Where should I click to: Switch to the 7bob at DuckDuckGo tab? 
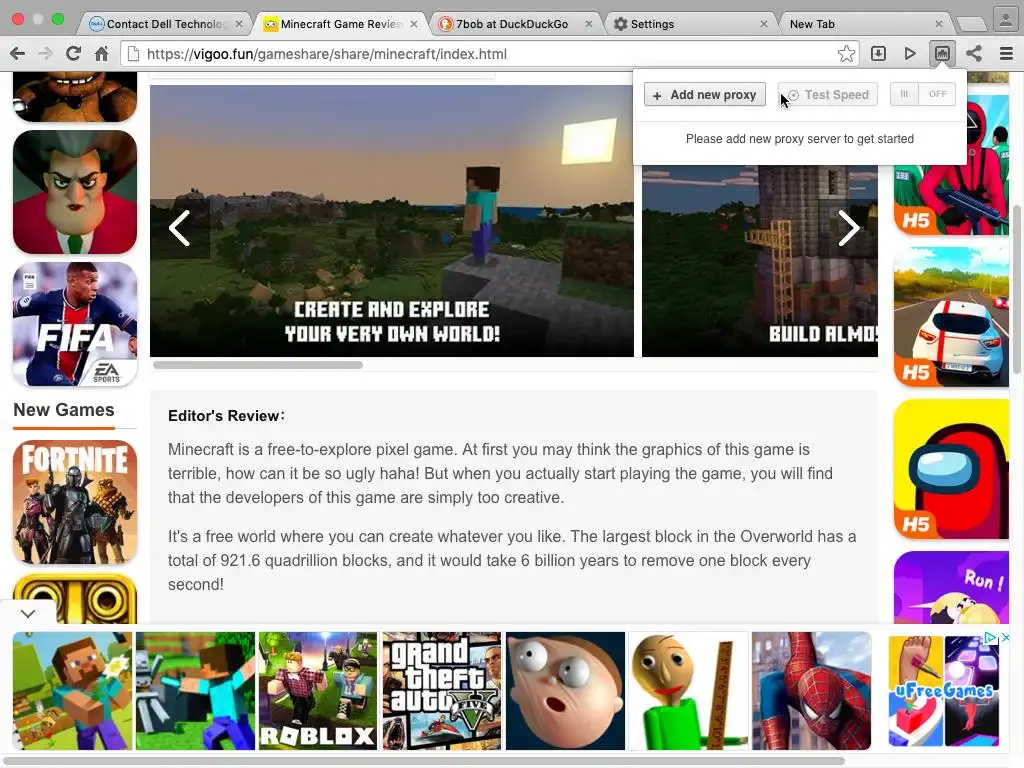[x=512, y=24]
